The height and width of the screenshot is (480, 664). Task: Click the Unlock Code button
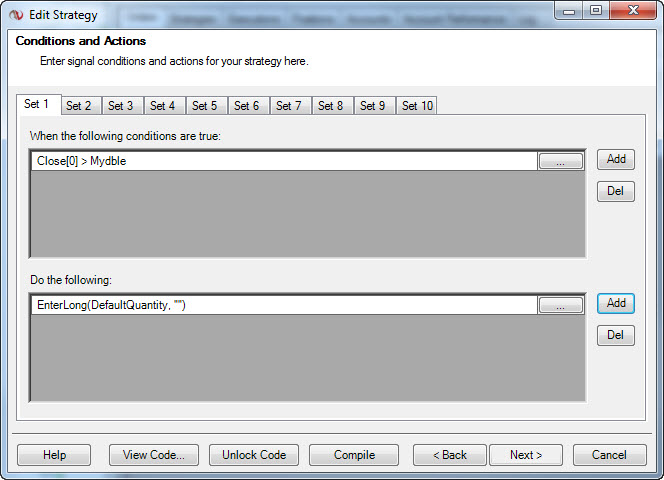[254, 455]
